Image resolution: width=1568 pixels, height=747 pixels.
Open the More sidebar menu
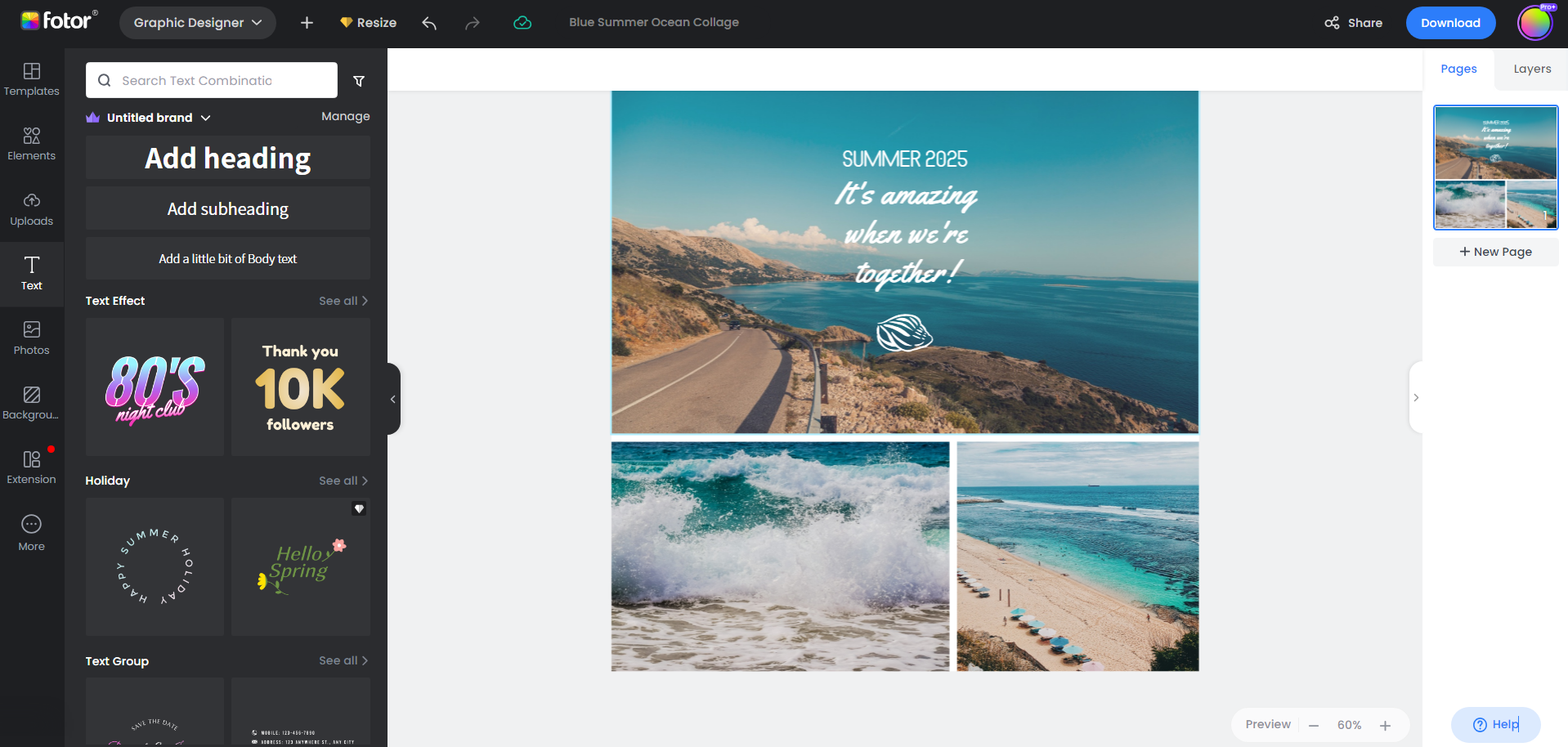[x=32, y=533]
